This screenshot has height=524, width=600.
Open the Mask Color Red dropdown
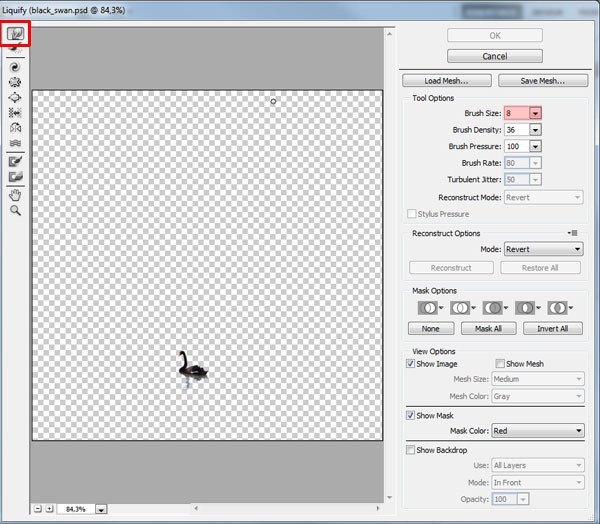[x=538, y=431]
